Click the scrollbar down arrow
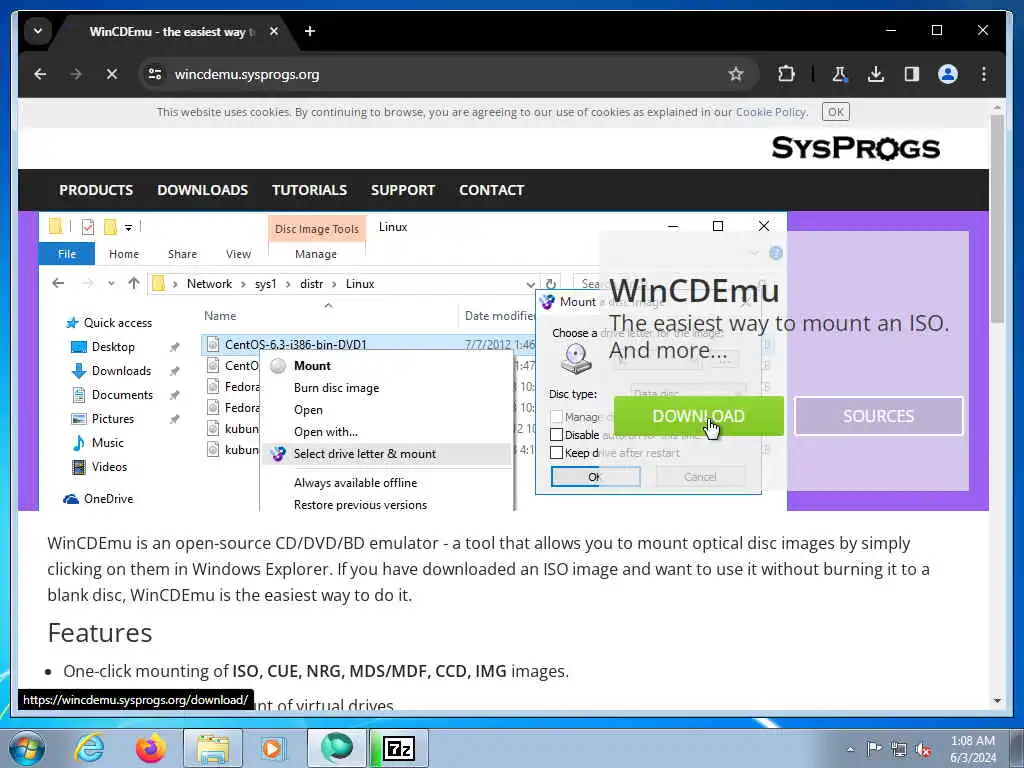This screenshot has height=768, width=1024. (997, 701)
